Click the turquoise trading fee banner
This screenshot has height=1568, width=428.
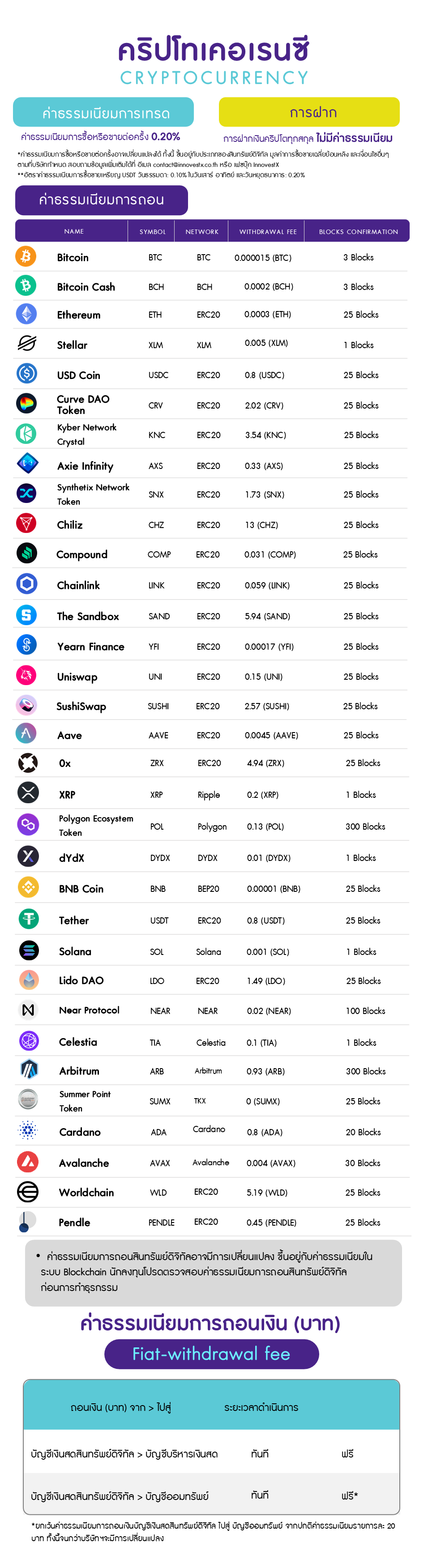(x=103, y=113)
